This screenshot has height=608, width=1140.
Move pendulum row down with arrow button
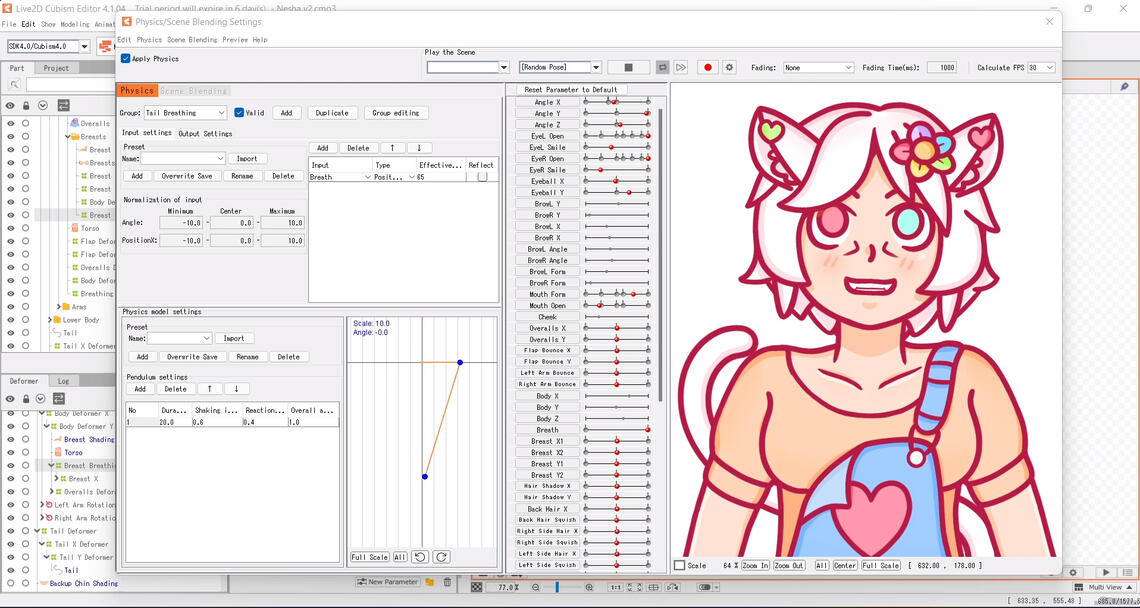coord(236,389)
